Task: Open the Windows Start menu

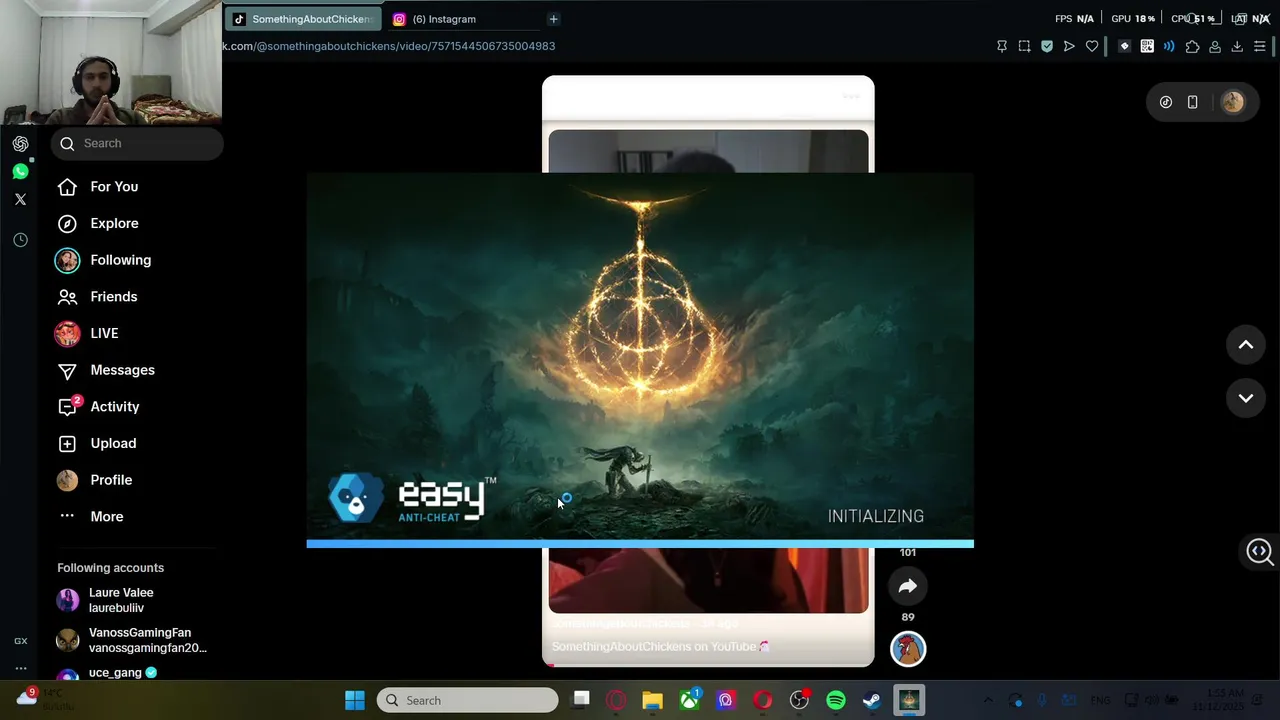Action: 355,700
